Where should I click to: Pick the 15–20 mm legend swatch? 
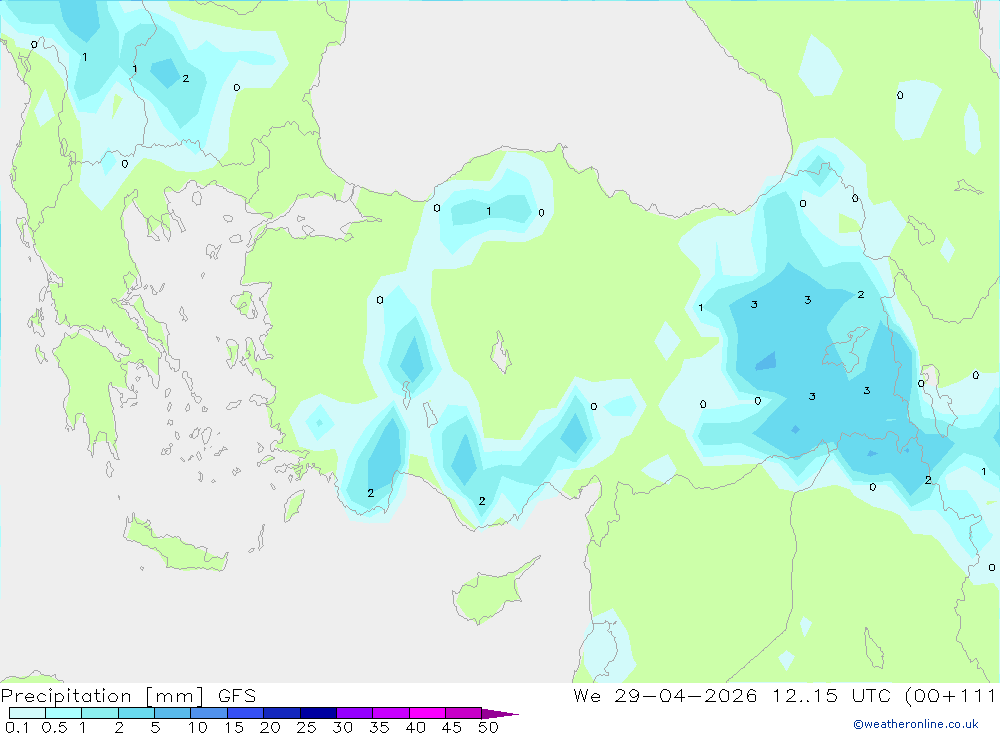[246, 713]
